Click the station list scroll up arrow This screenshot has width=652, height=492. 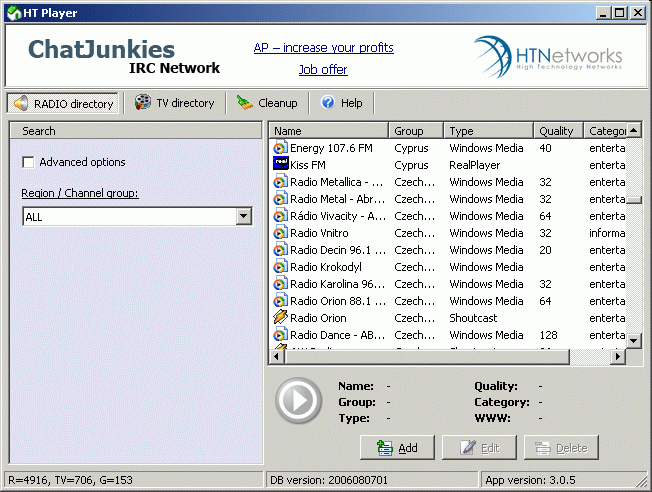[634, 131]
